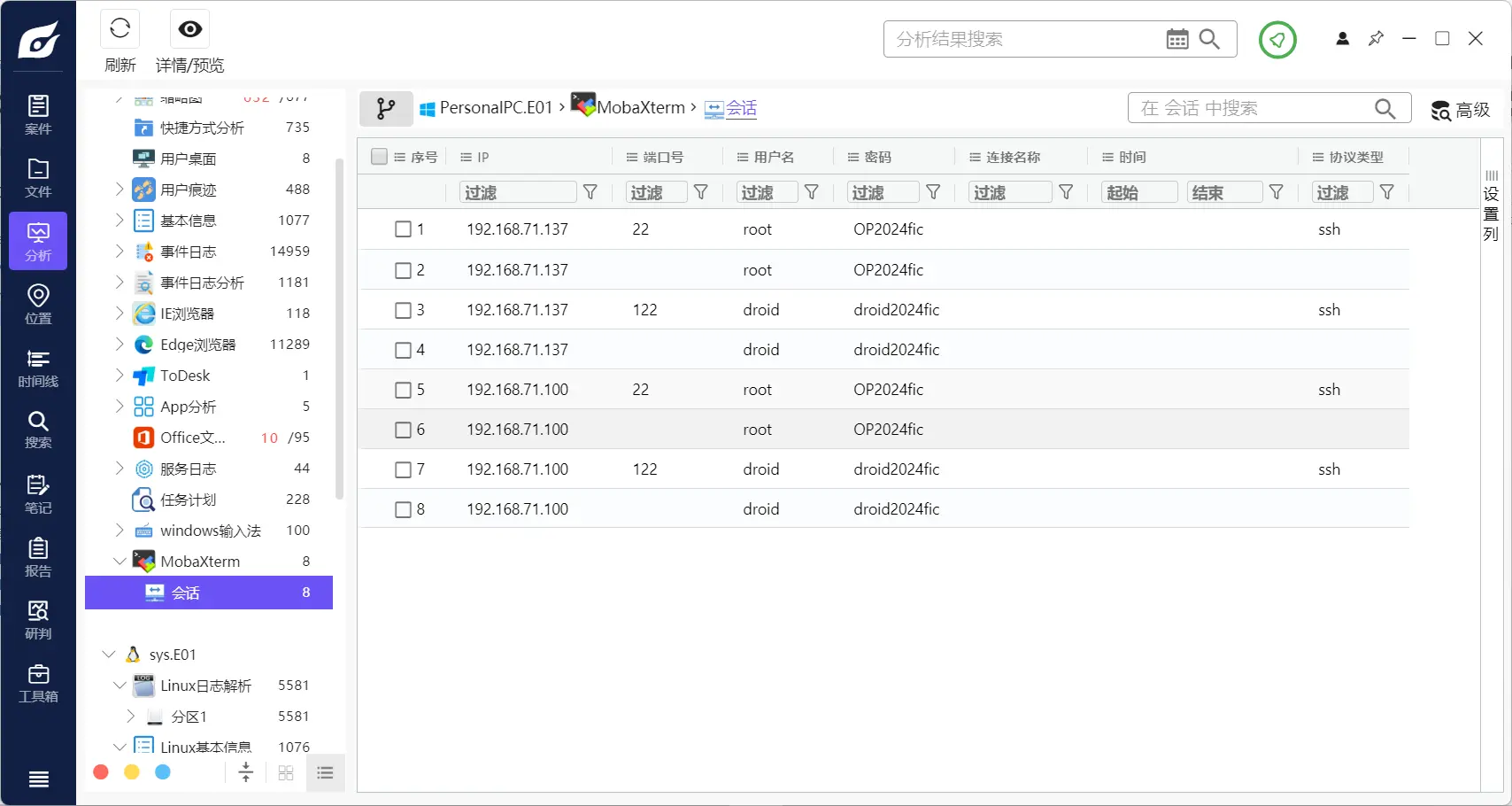Click the IP column filter funnel icon
The image size is (1512, 806).
click(x=590, y=192)
